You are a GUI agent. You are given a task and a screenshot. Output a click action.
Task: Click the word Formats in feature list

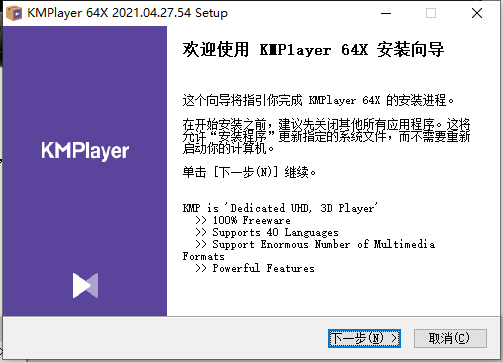203,256
